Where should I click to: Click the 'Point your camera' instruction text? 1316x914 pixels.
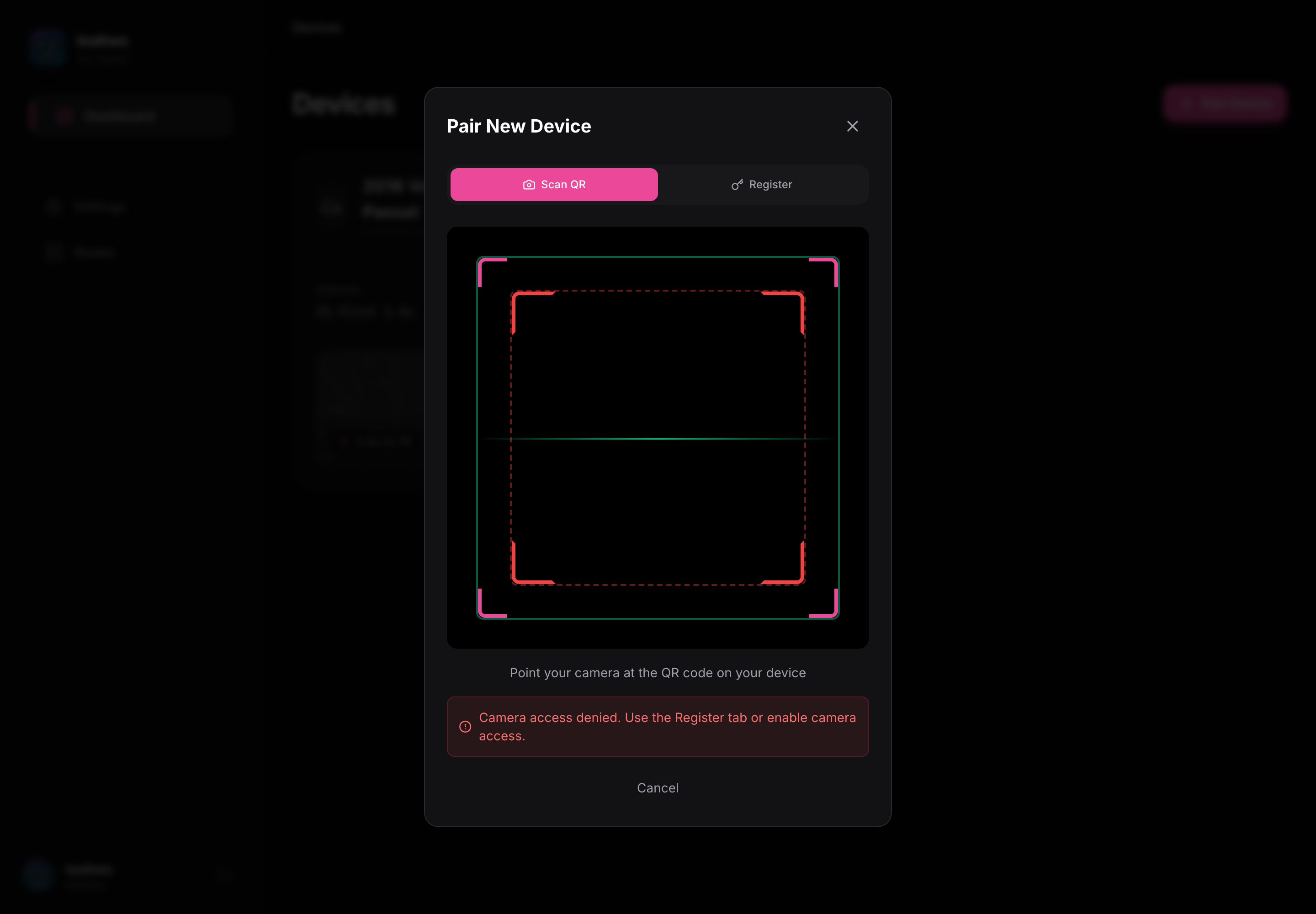(x=658, y=673)
